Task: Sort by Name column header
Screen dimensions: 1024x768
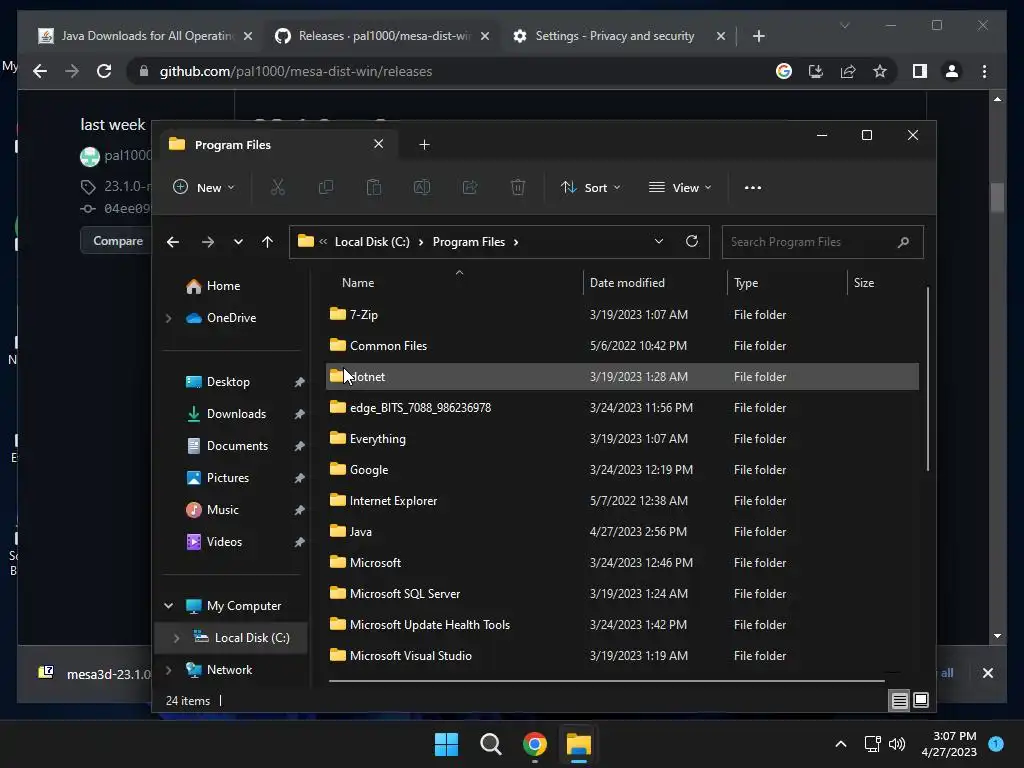Action: [x=358, y=283]
